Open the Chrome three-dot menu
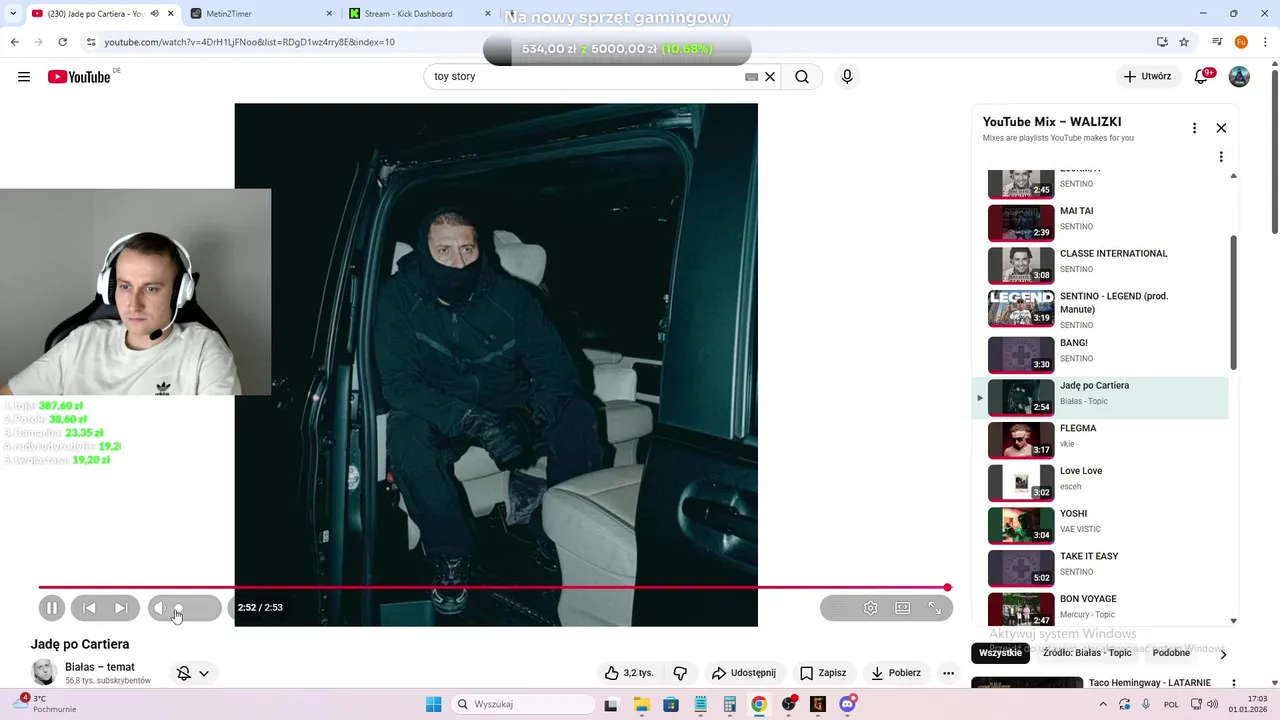The width and height of the screenshot is (1280, 720). [x=1265, y=42]
